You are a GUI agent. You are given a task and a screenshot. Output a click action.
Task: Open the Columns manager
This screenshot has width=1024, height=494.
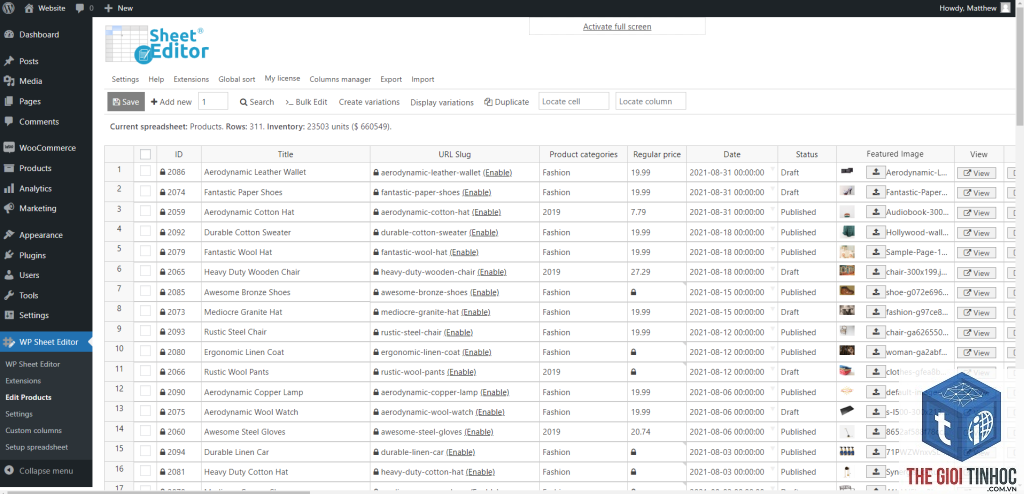pos(340,79)
